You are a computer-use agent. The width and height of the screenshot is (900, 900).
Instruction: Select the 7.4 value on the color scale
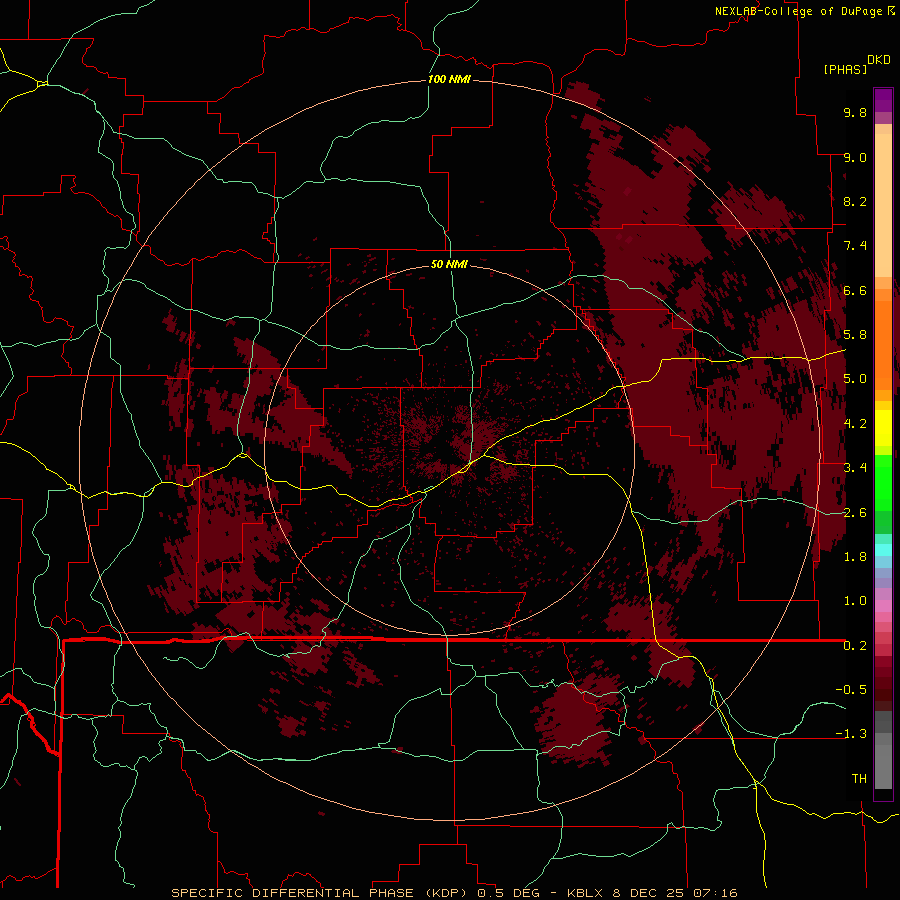[x=855, y=246]
